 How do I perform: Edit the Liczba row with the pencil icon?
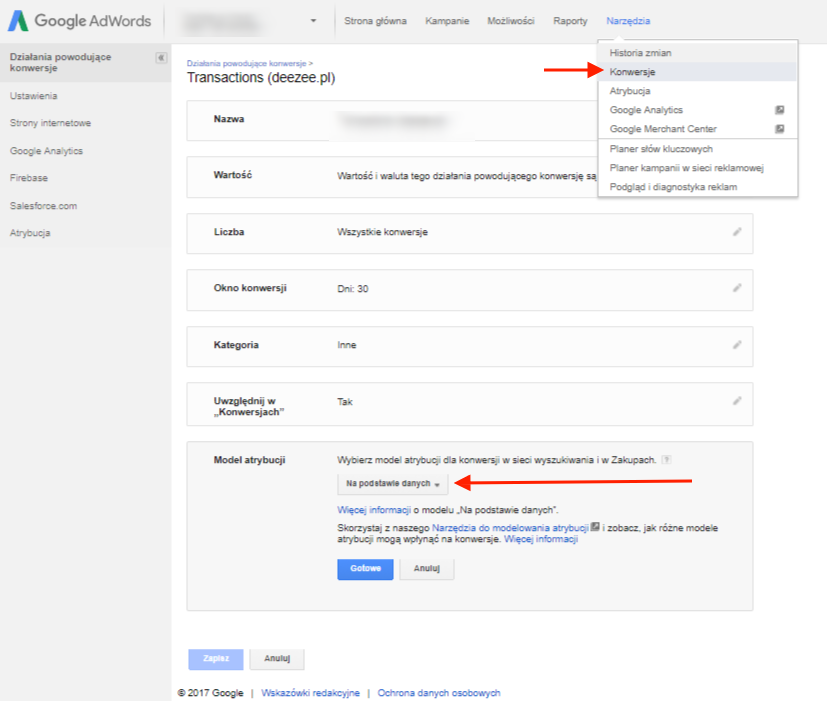point(737,232)
